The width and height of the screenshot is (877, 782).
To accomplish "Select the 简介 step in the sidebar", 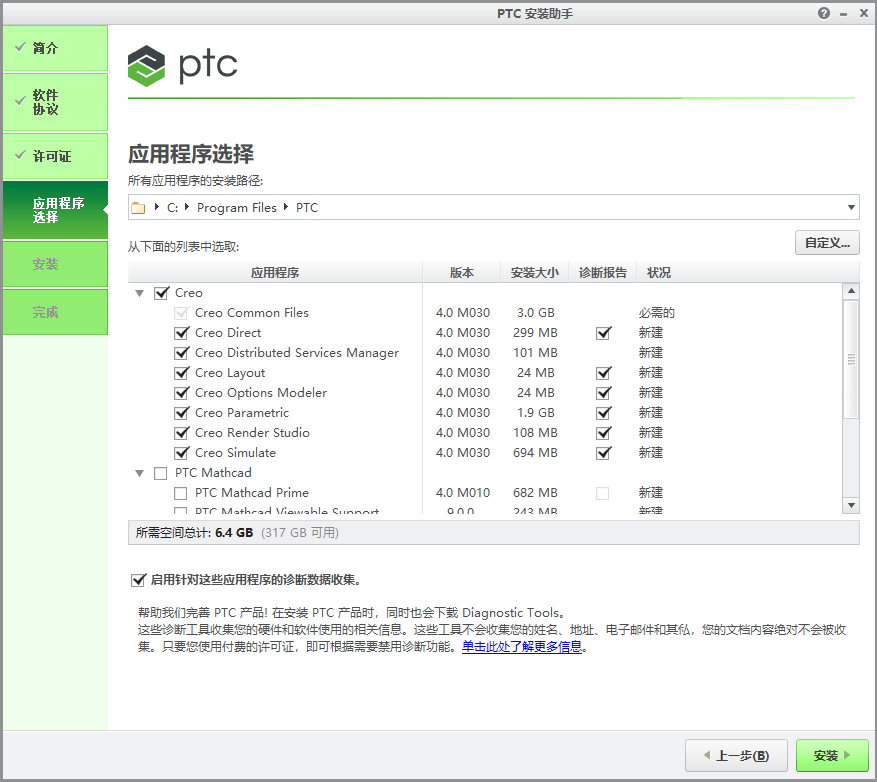I will click(54, 48).
